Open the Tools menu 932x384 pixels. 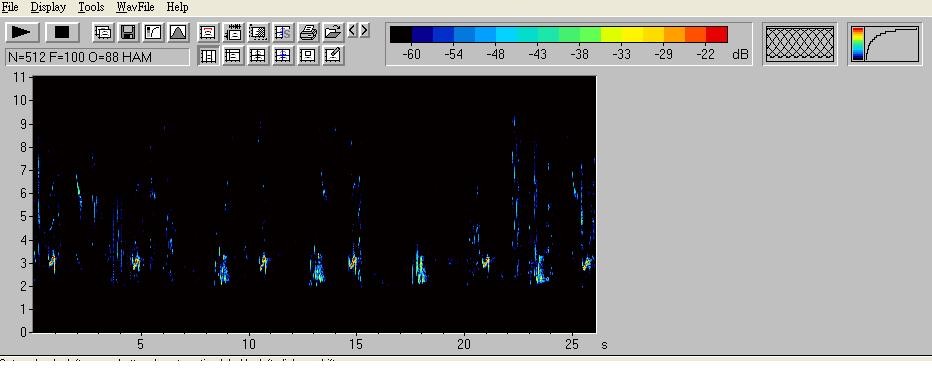(91, 7)
